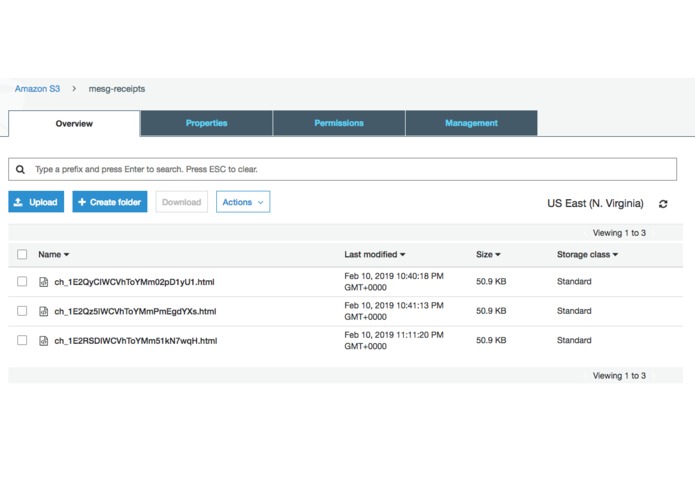
Task: Click the mesg-receipts bucket breadcrumb
Action: 117,89
